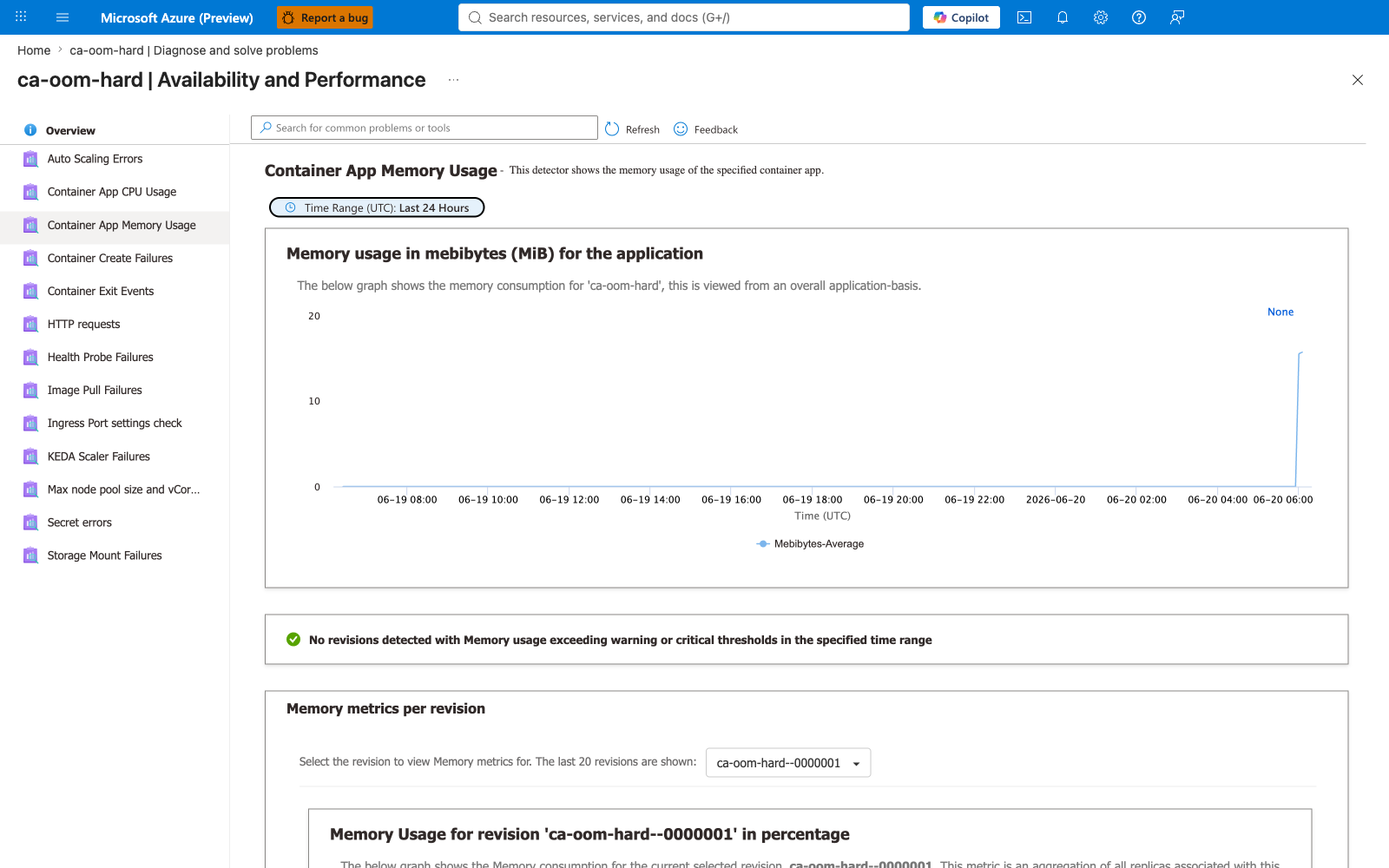
Task: Open portal settings gear
Action: pyautogui.click(x=1101, y=17)
